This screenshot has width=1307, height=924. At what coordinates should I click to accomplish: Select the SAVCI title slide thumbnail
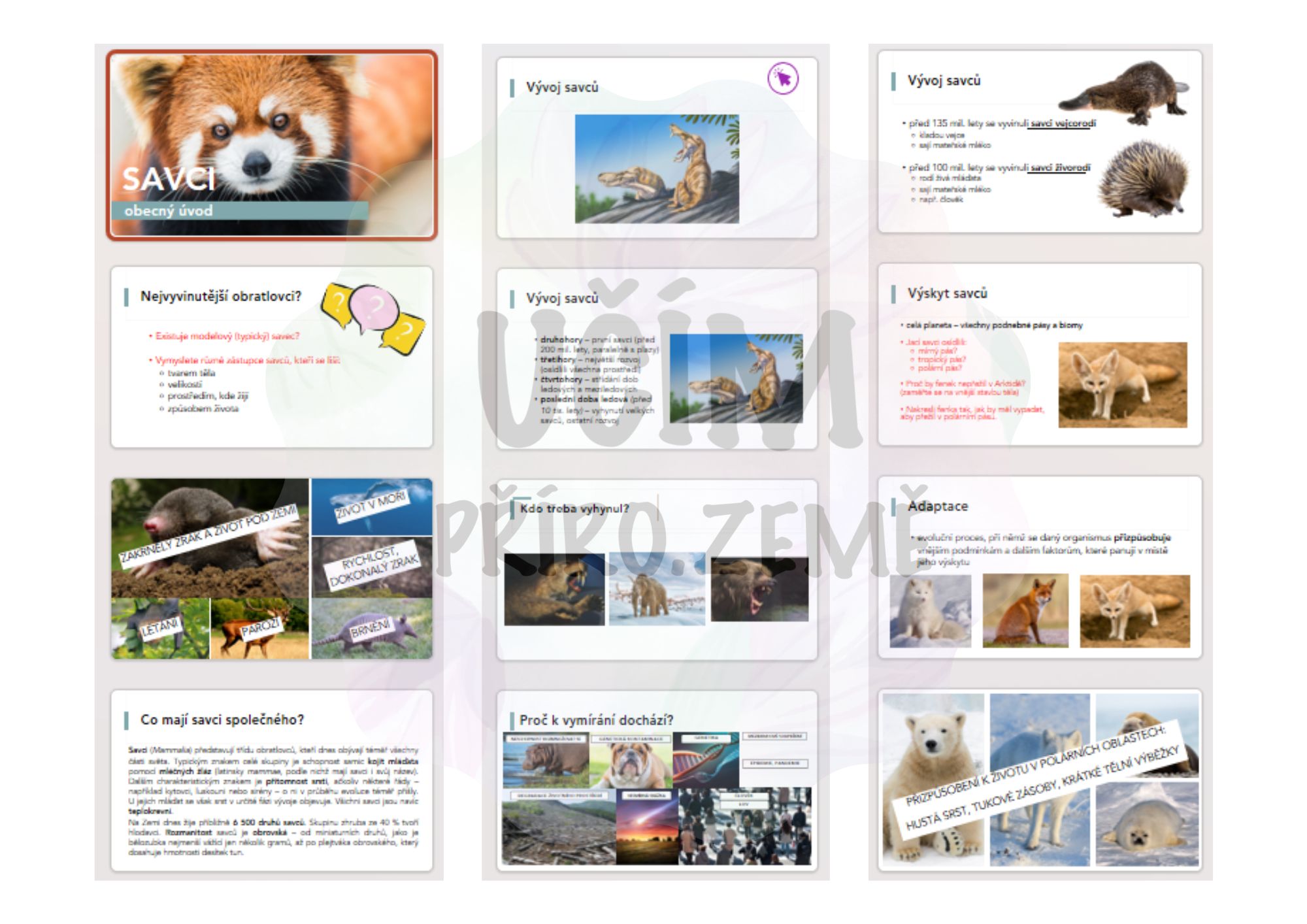point(271,144)
